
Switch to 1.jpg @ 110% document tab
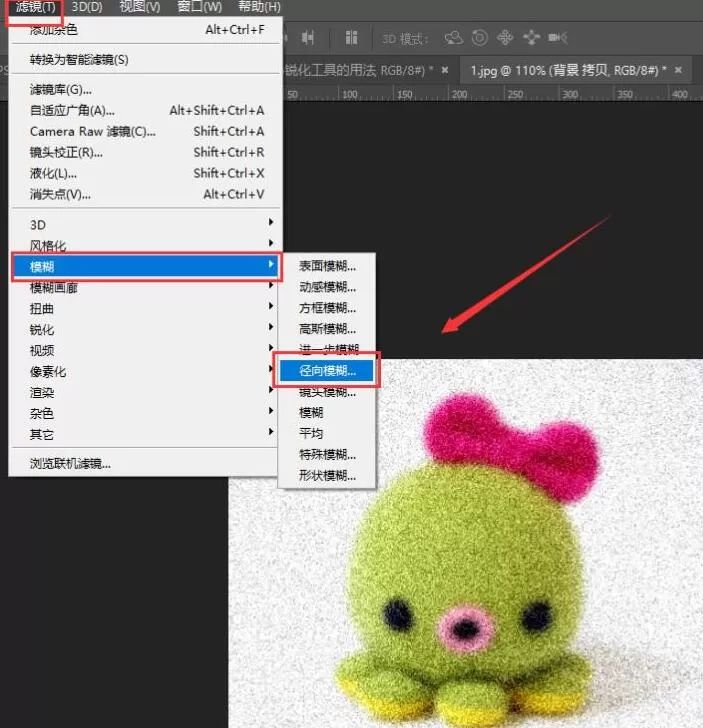[568, 71]
